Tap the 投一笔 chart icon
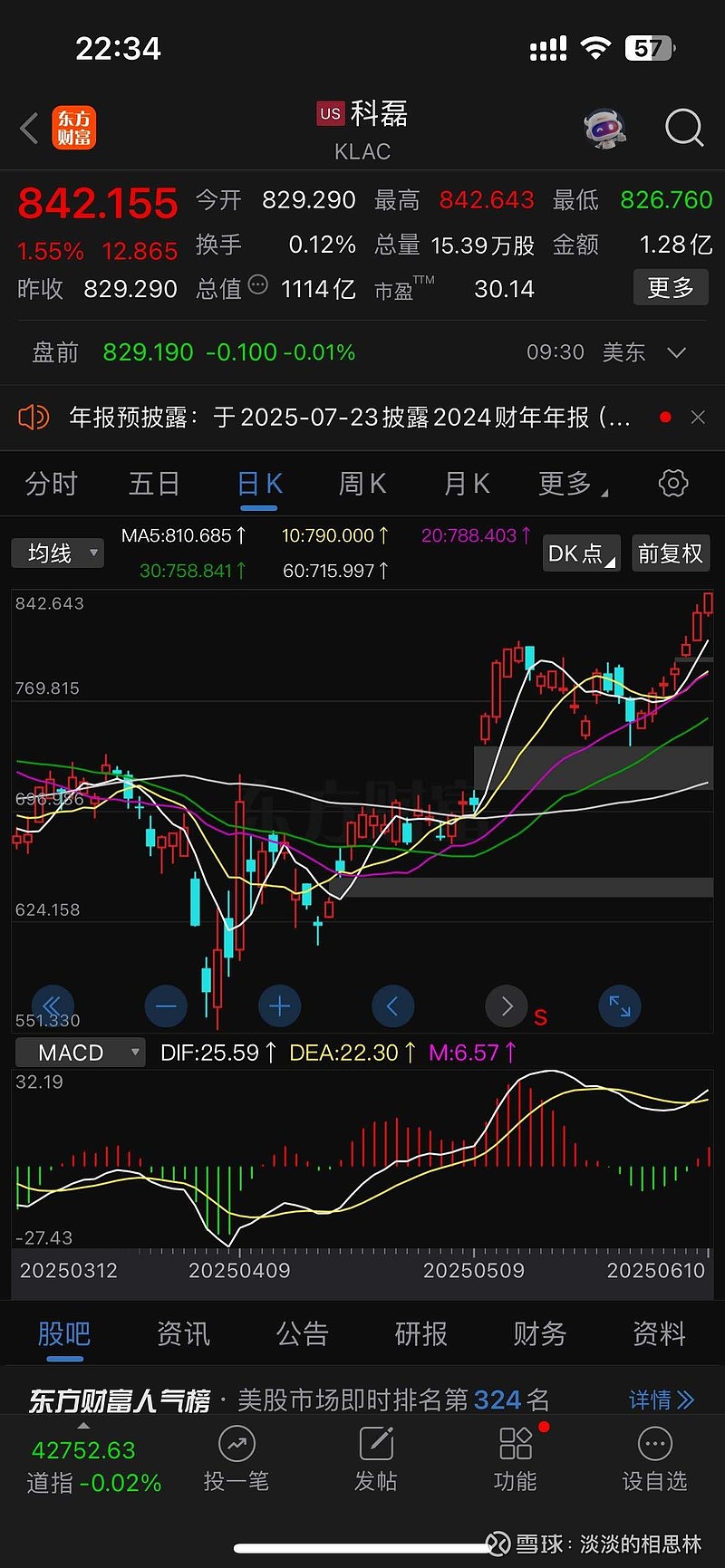Viewport: 725px width, 1568px height. (x=237, y=1444)
